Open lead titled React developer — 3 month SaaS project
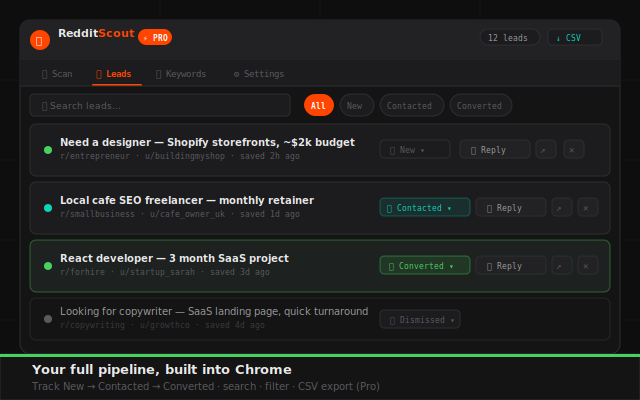This screenshot has height=400, width=640. tap(174, 258)
